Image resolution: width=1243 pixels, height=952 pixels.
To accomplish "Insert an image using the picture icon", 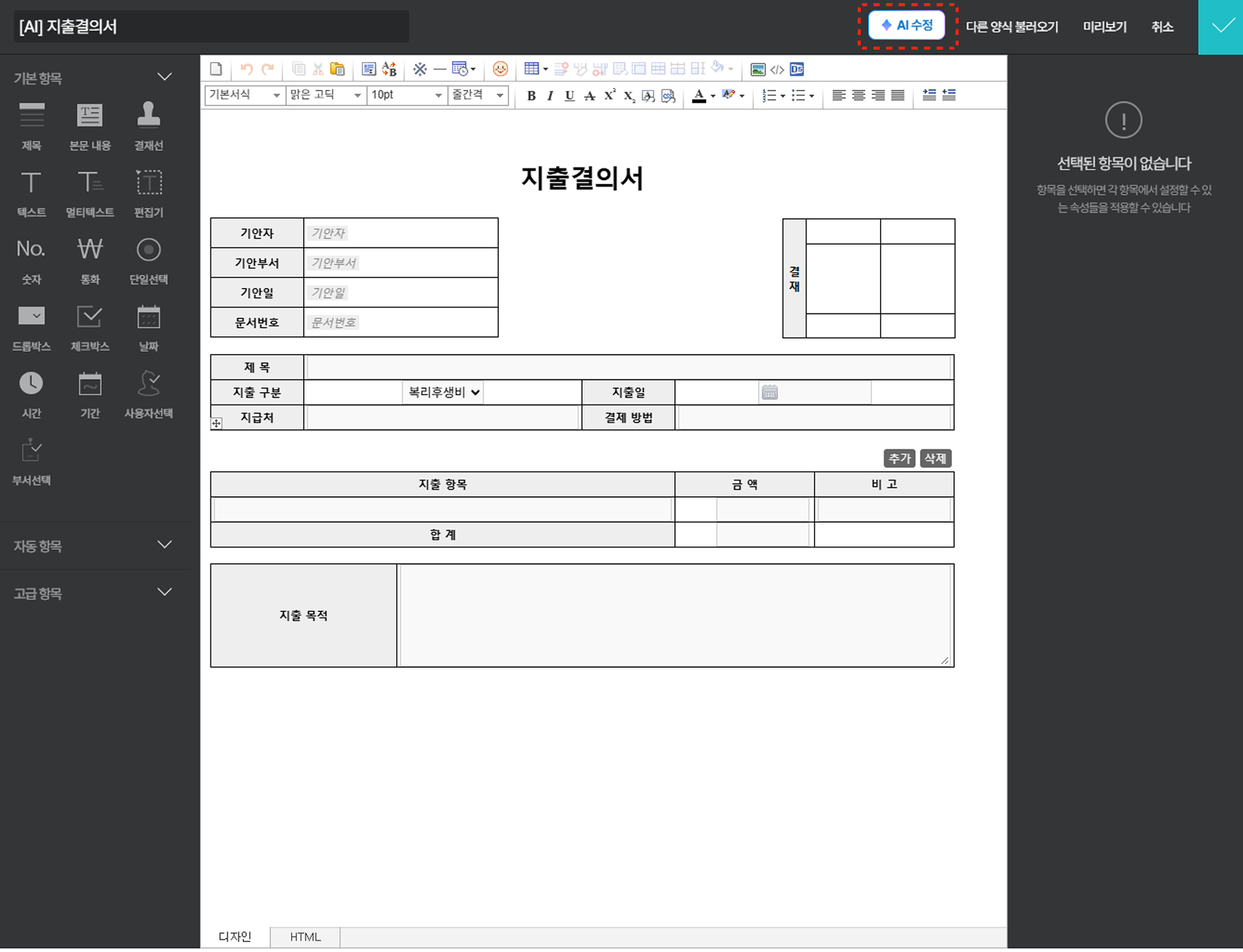I will tap(758, 69).
